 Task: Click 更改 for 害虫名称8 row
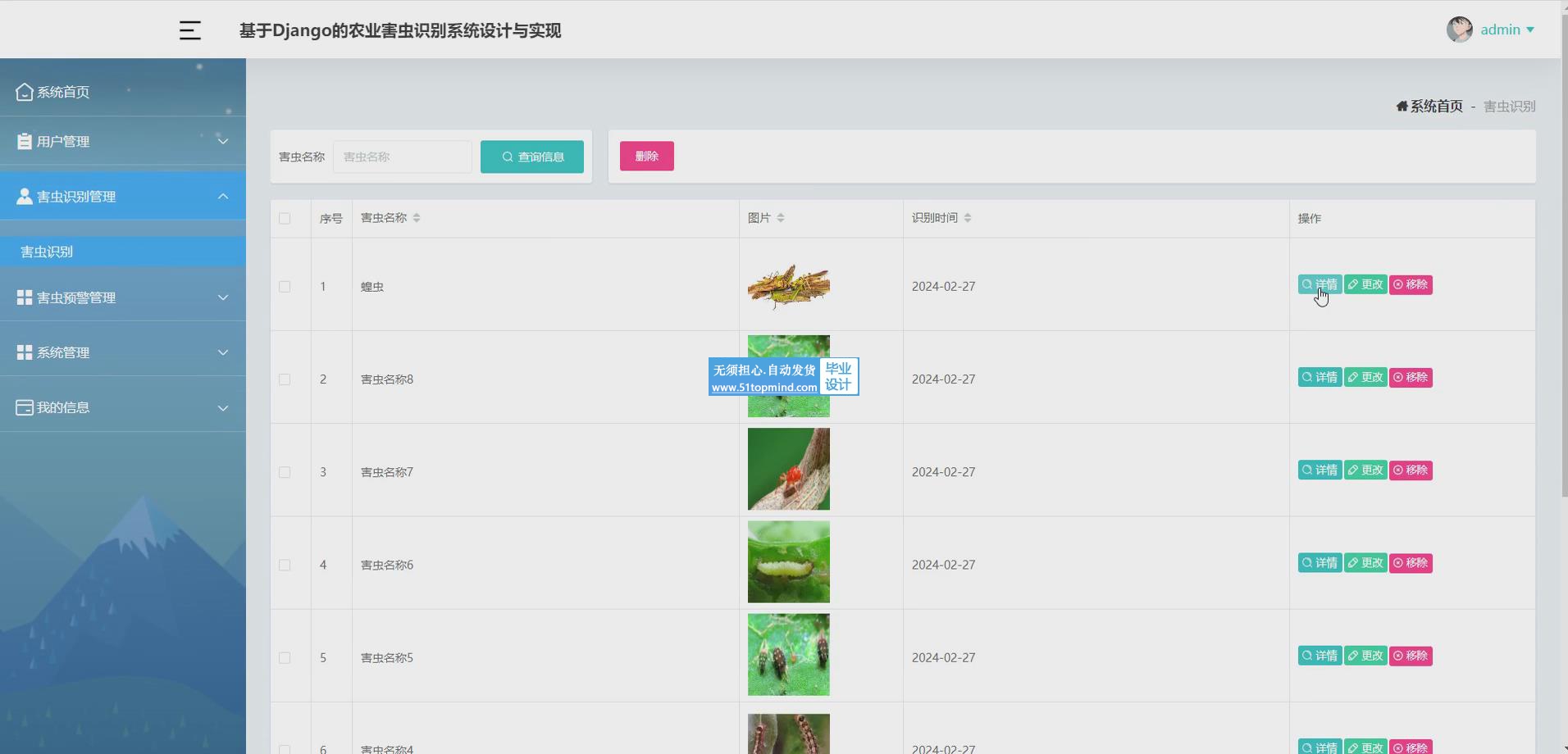[1365, 377]
